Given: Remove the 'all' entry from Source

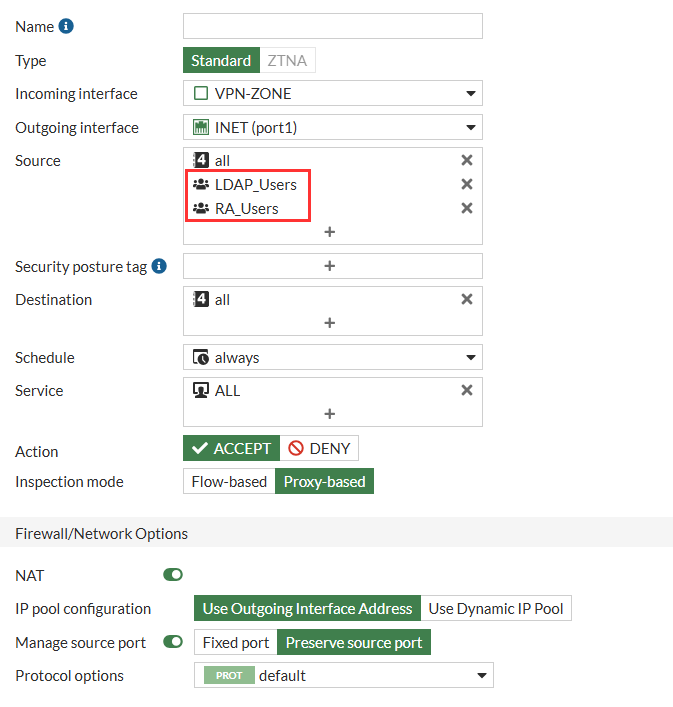Looking at the screenshot, I should click(467, 160).
